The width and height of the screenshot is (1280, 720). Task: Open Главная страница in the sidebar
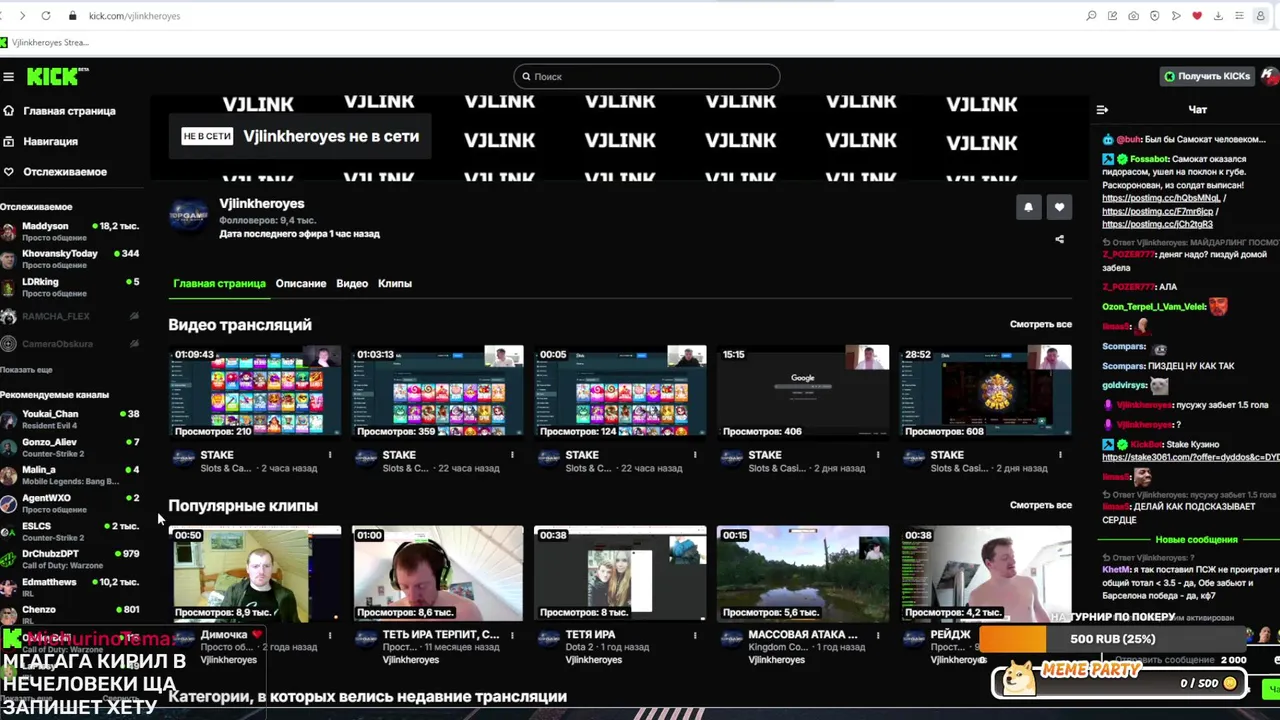[x=70, y=111]
